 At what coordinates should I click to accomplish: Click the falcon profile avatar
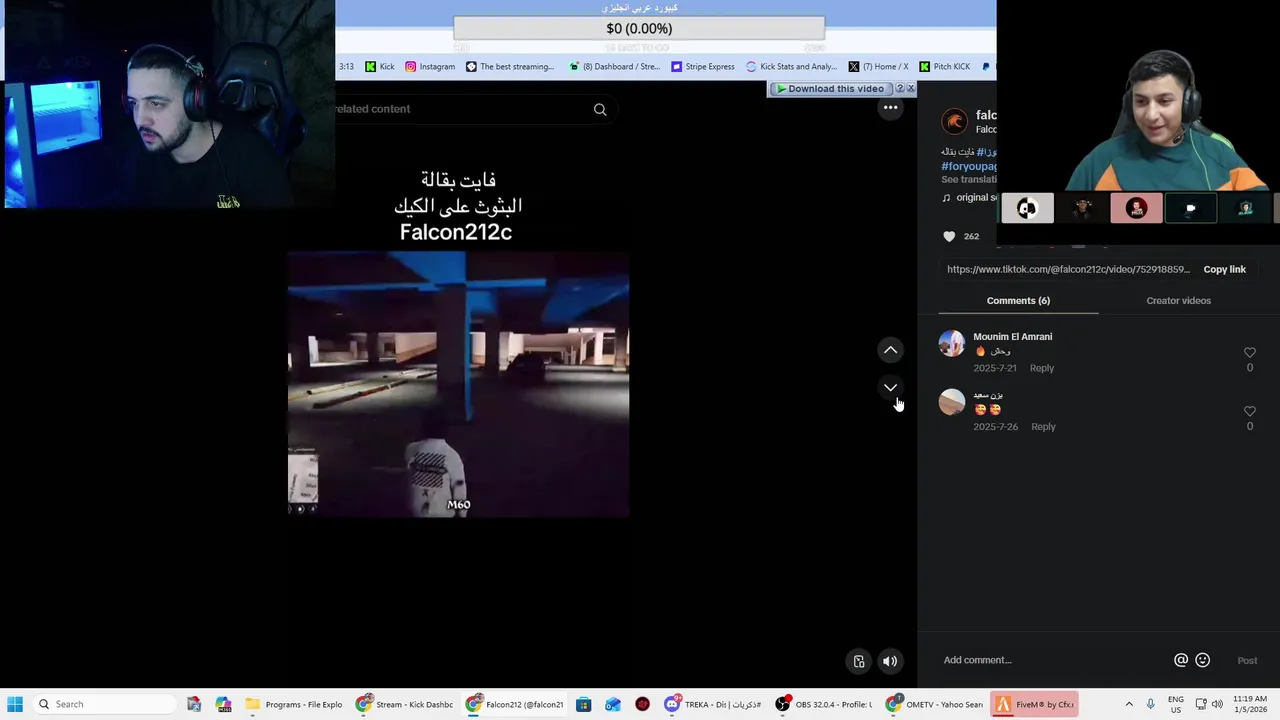(955, 122)
